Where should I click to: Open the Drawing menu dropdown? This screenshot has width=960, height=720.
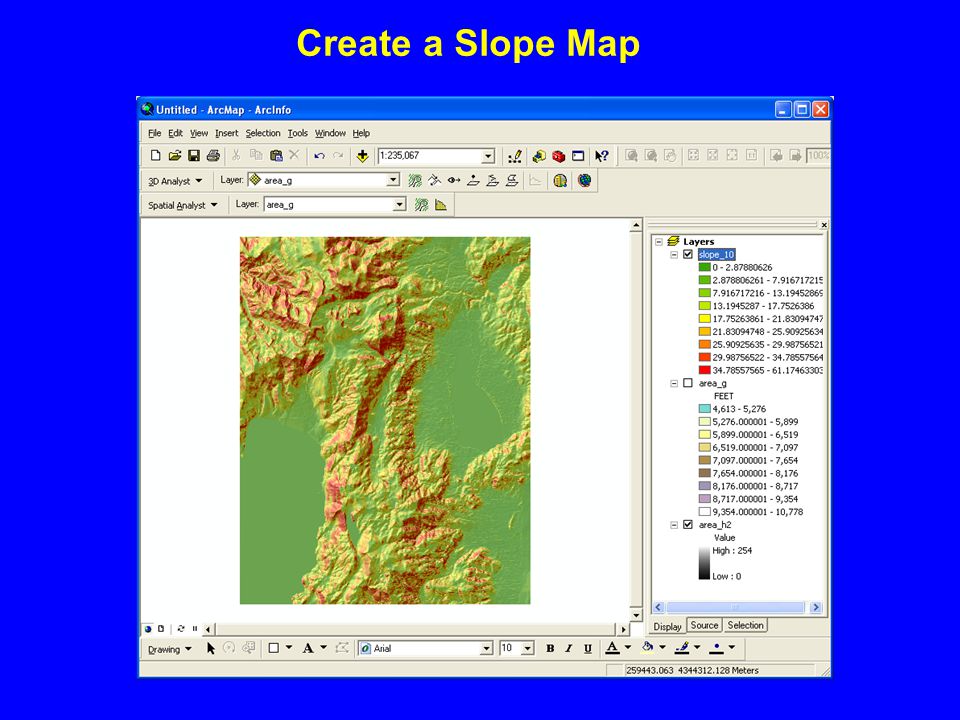[x=170, y=649]
